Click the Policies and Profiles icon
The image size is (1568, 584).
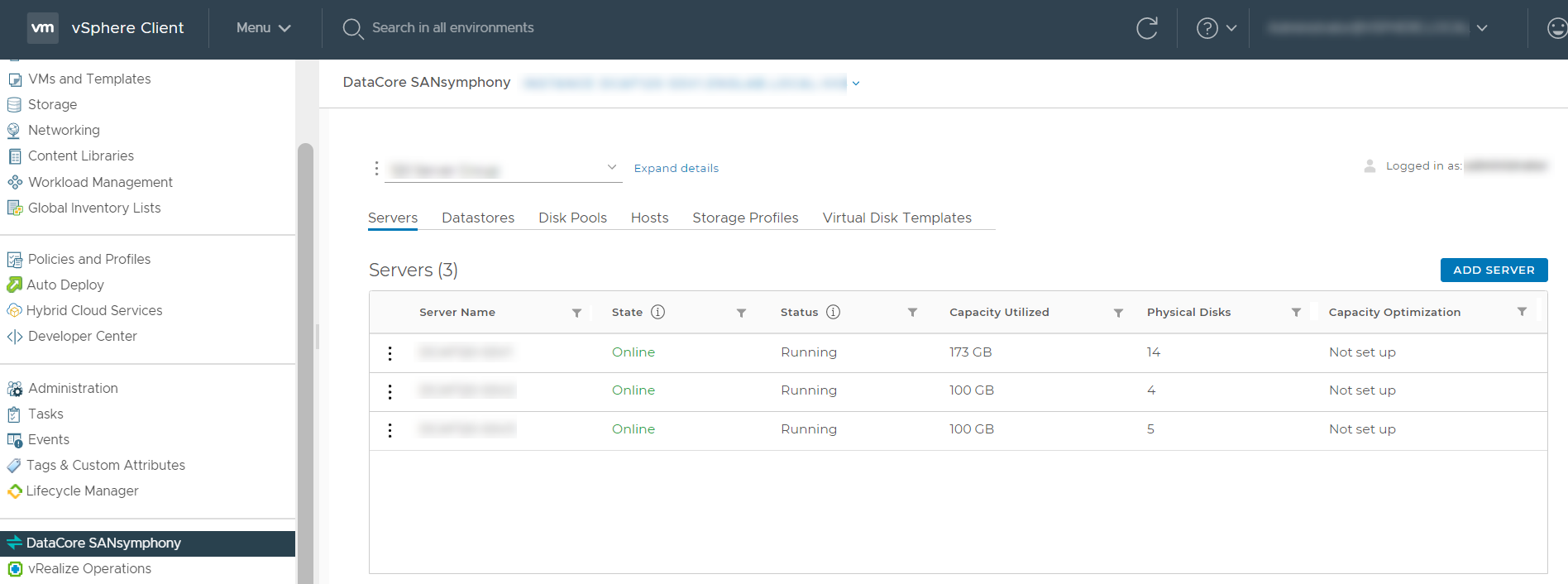point(15,260)
